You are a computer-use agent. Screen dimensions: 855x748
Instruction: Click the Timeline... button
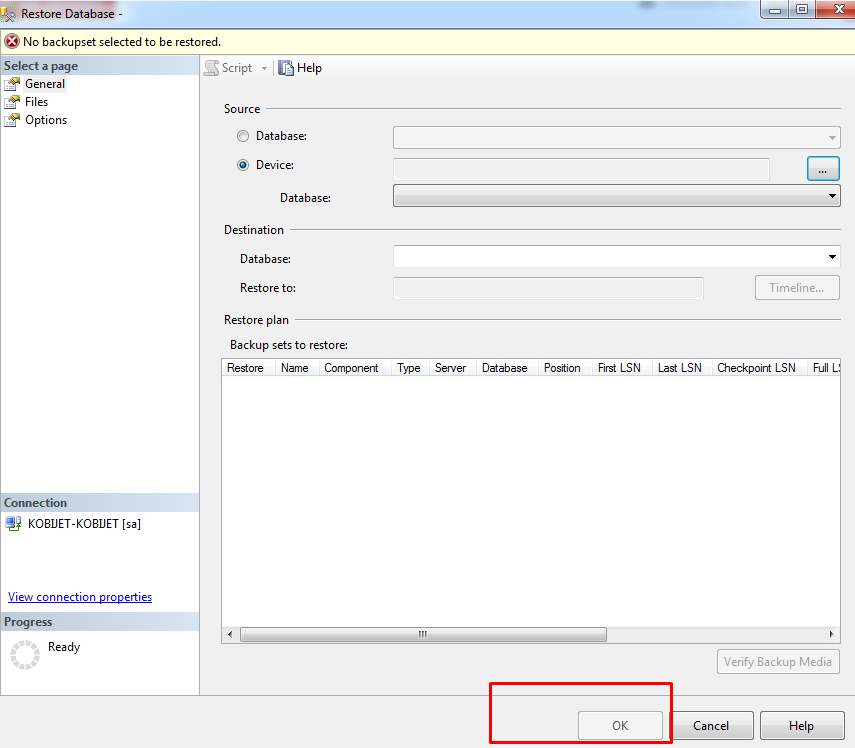(x=797, y=288)
